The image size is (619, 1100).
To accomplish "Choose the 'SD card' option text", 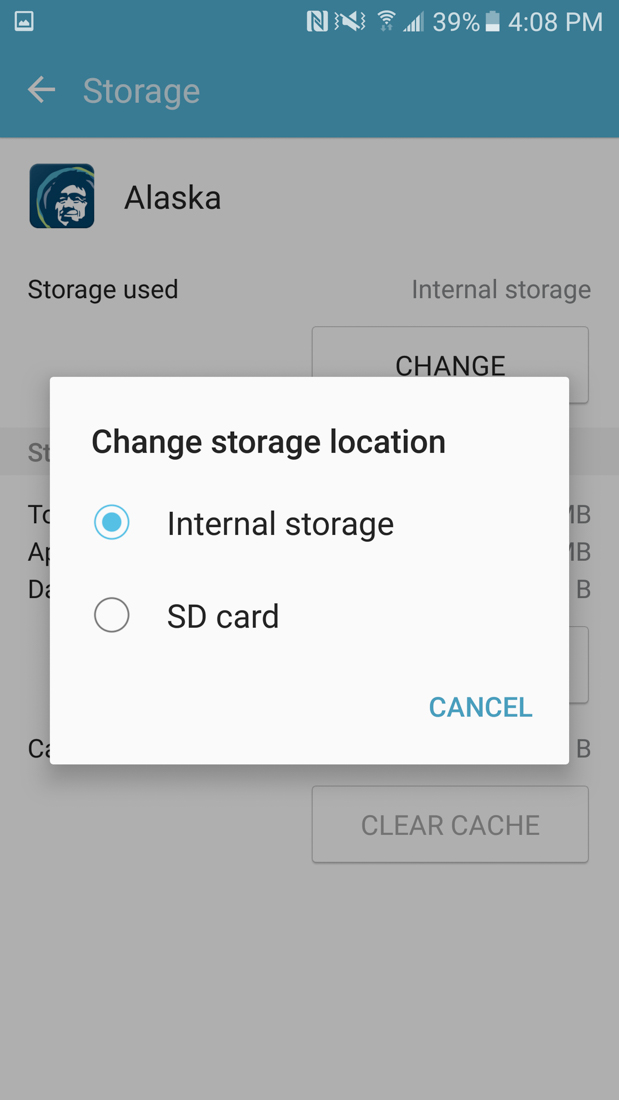I will tap(223, 616).
